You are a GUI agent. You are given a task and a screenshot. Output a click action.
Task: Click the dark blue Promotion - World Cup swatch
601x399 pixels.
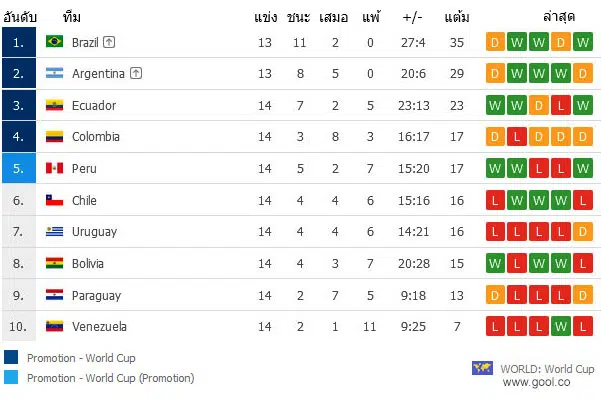click(11, 357)
